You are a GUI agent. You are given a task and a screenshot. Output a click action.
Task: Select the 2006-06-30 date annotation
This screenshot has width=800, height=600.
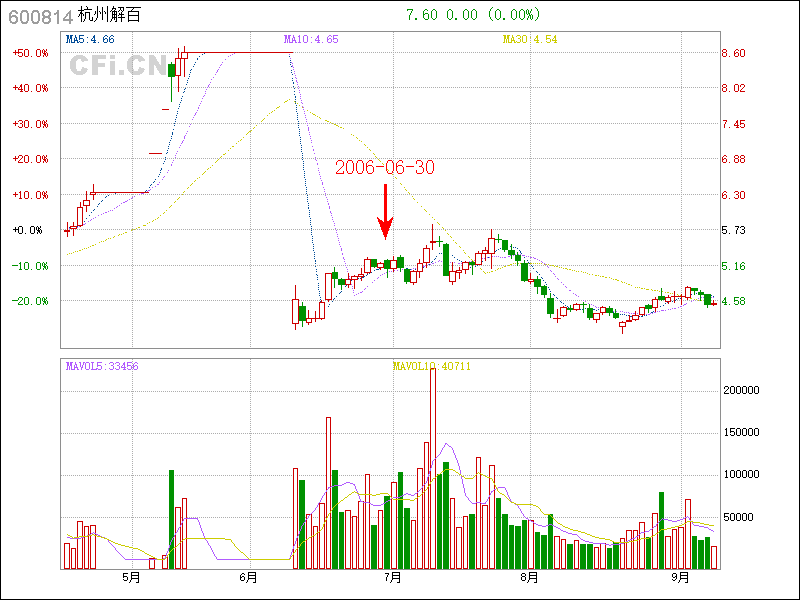385,168
